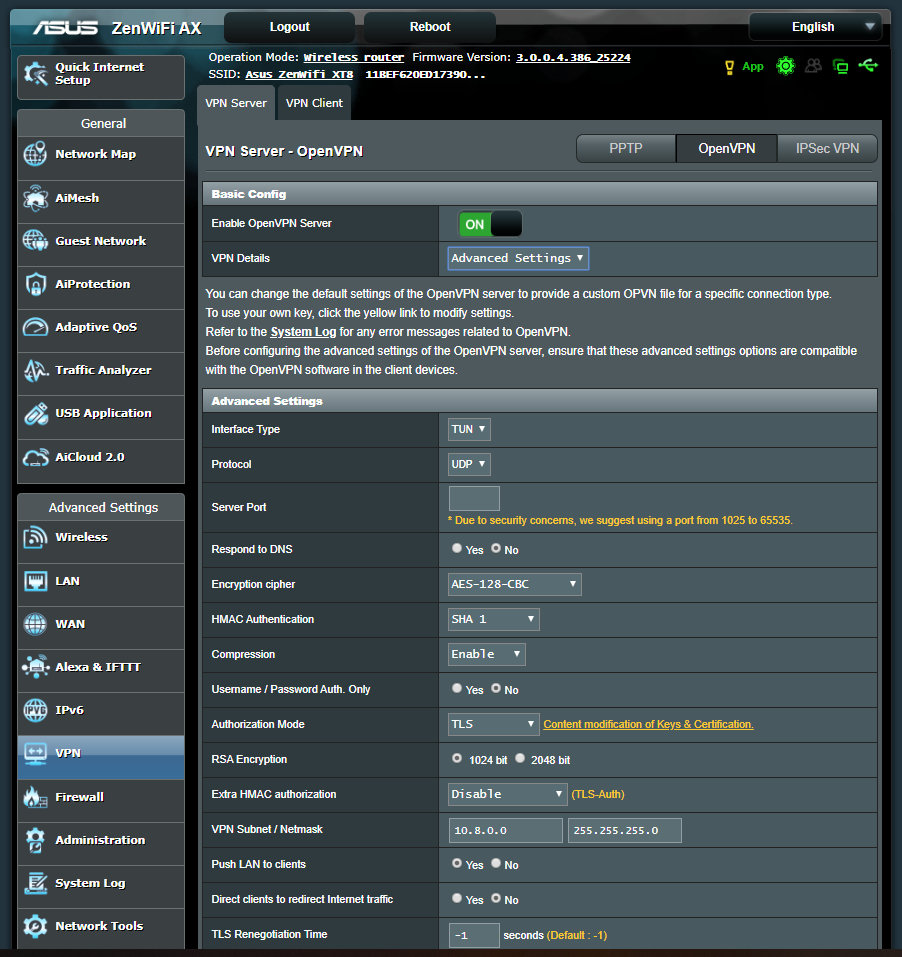Image resolution: width=902 pixels, height=957 pixels.
Task: Click the Administration gear icon
Action: click(x=35, y=840)
